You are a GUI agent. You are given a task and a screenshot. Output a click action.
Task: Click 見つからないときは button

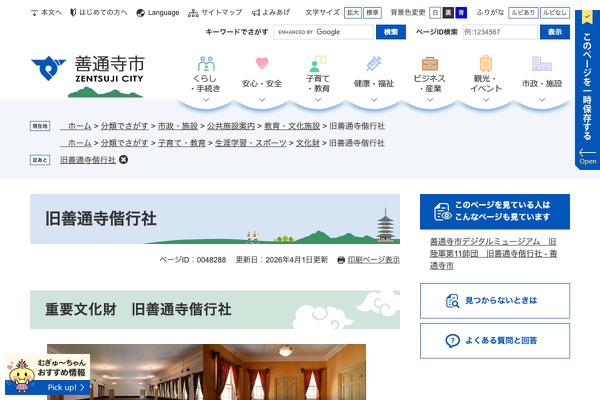click(495, 301)
